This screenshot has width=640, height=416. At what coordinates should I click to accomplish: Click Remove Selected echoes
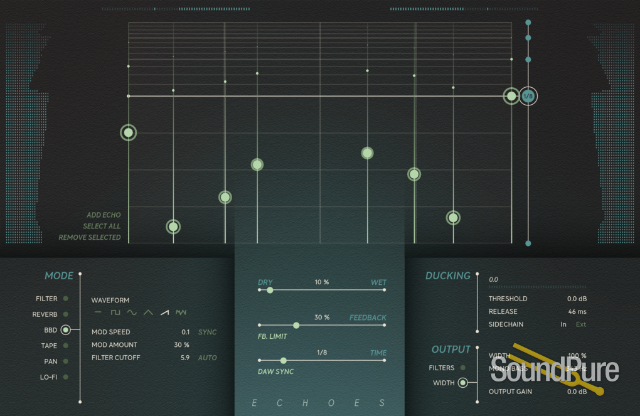point(91,237)
